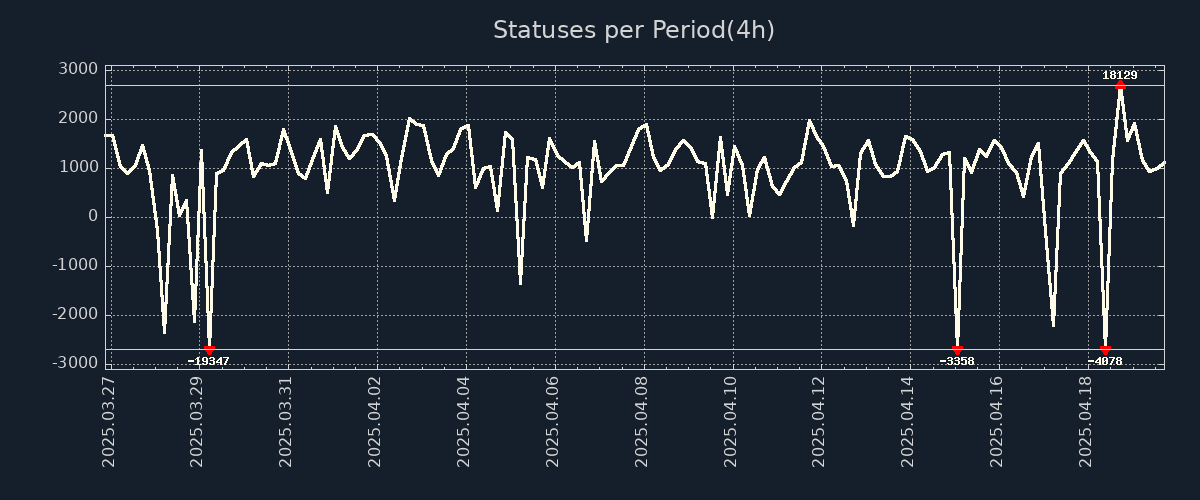Select the 2025.03.29 date label
1200x500 pixels.
[198, 421]
